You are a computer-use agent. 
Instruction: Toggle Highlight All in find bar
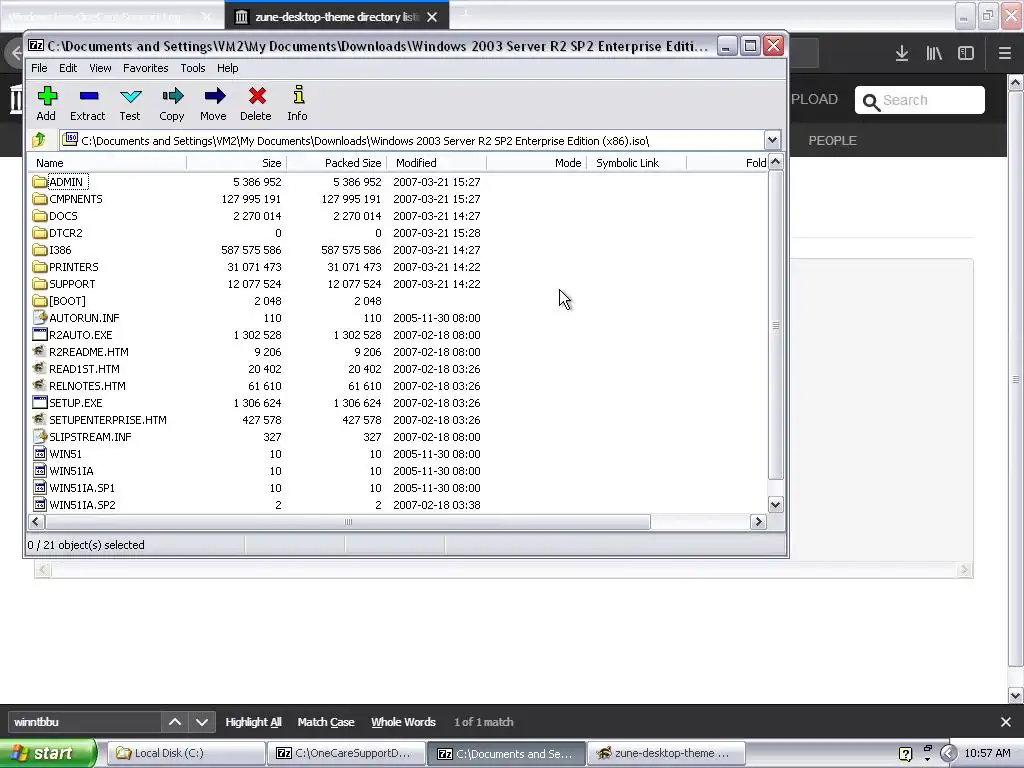point(253,722)
